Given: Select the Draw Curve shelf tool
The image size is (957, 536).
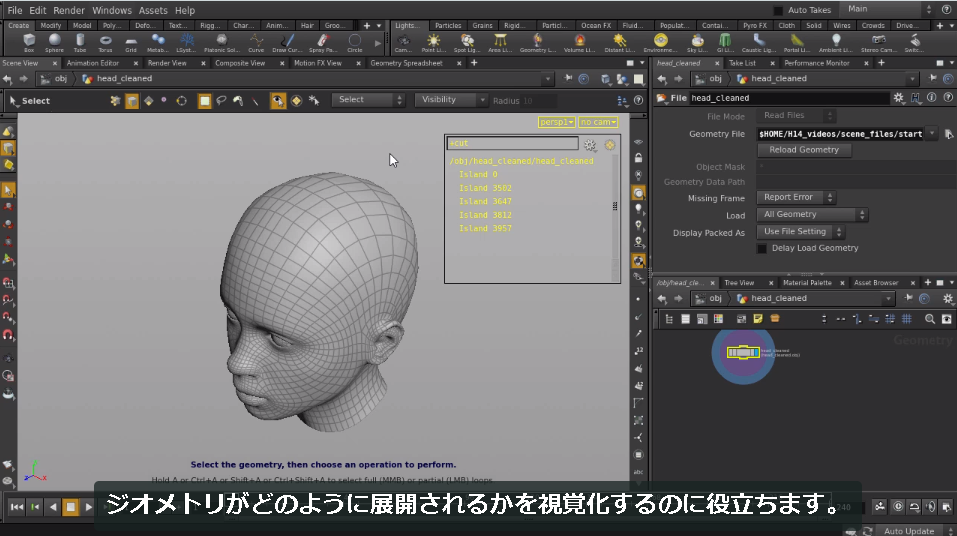Looking at the screenshot, I should pos(287,43).
